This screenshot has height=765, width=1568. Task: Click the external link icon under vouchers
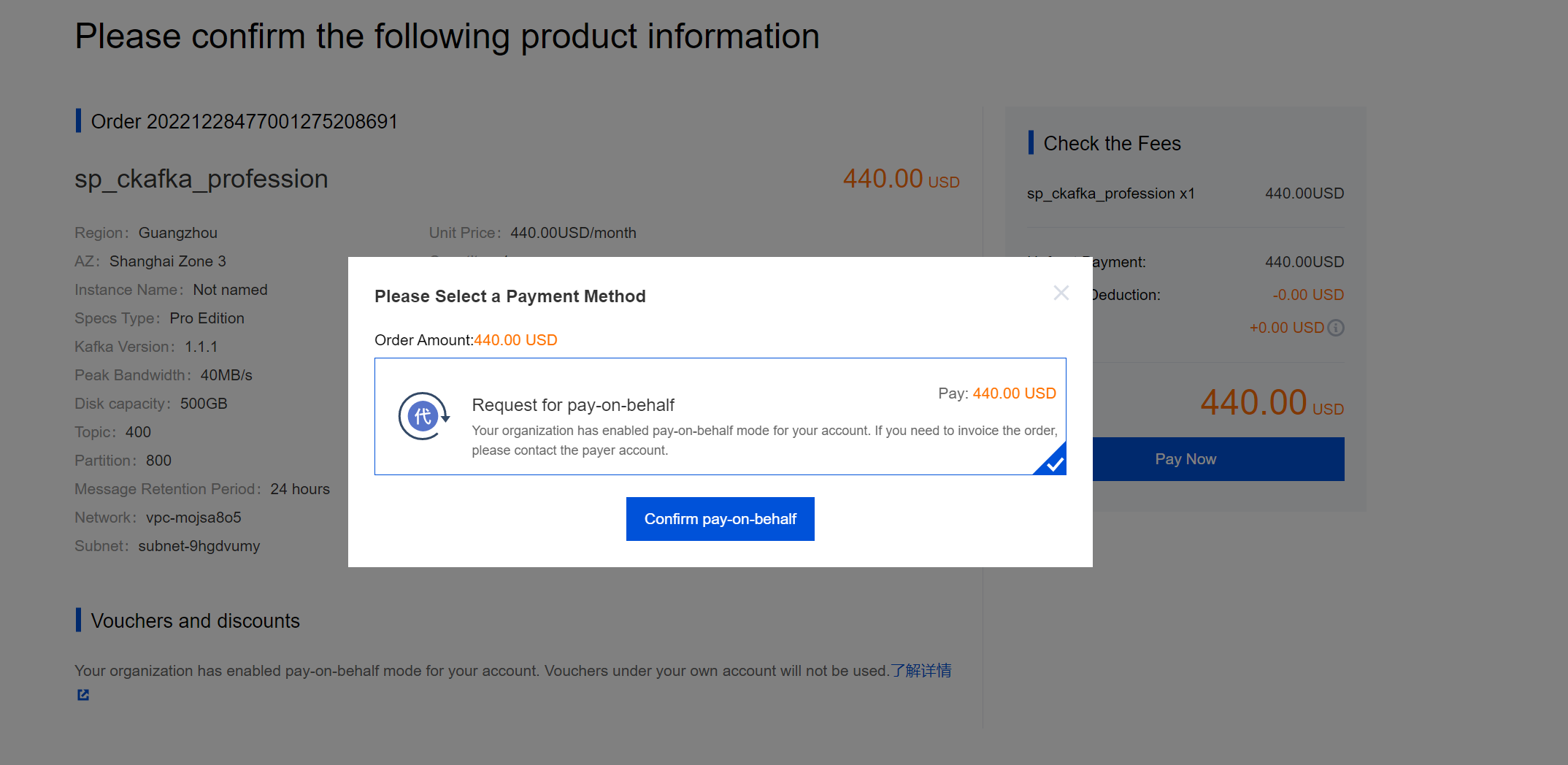(83, 695)
